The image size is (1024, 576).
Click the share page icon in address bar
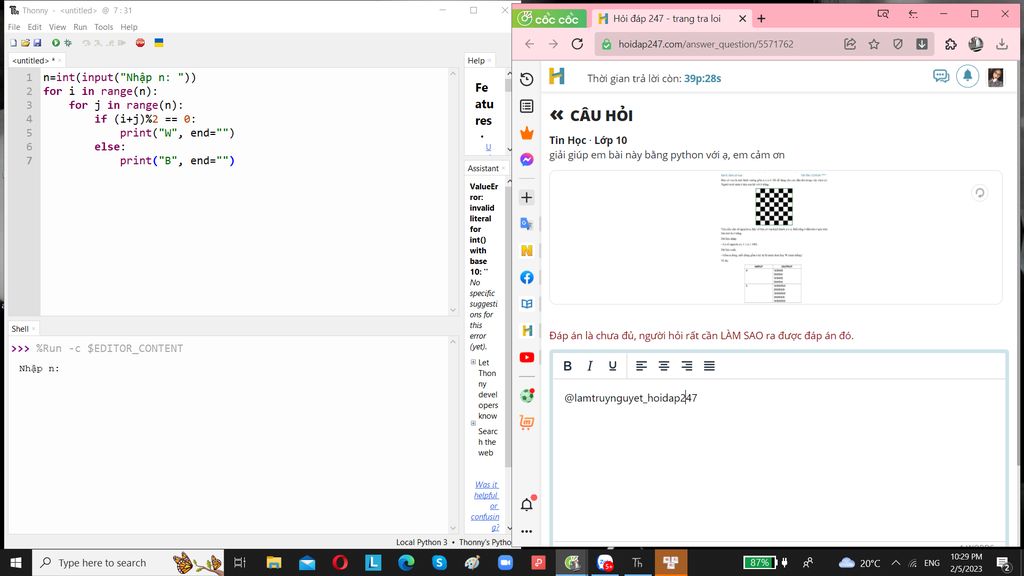point(850,44)
